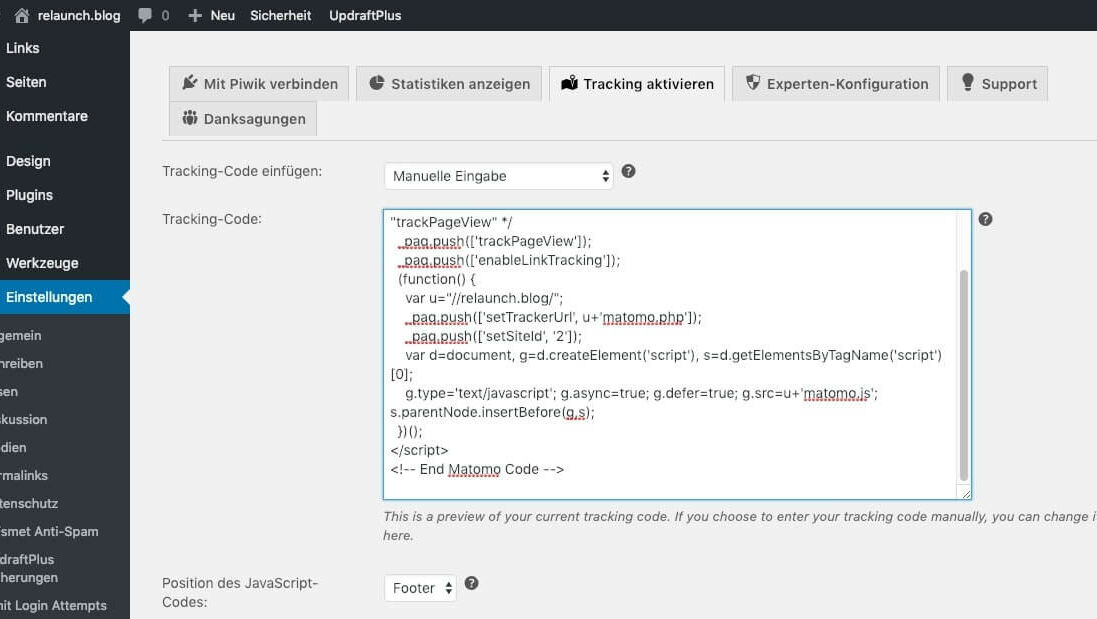1097x619 pixels.
Task: Switch to the Mit Piwik verbinden tab
Action: click(x=259, y=83)
